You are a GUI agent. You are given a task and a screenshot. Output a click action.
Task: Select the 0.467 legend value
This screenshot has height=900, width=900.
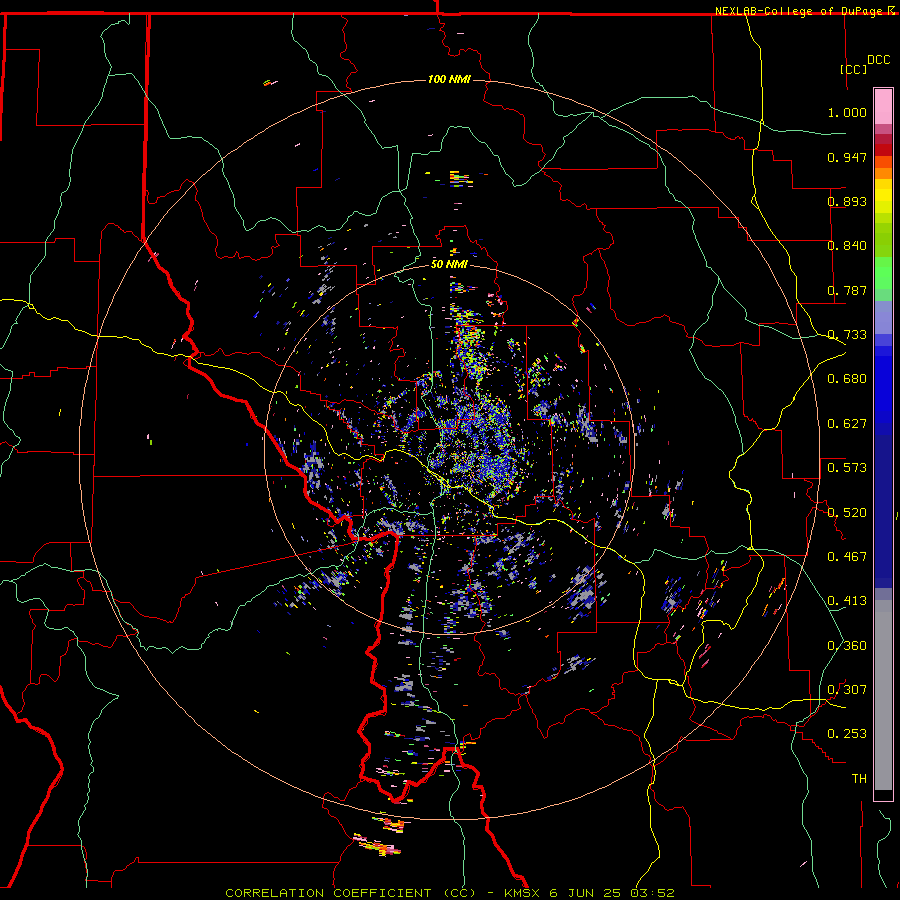pos(847,557)
